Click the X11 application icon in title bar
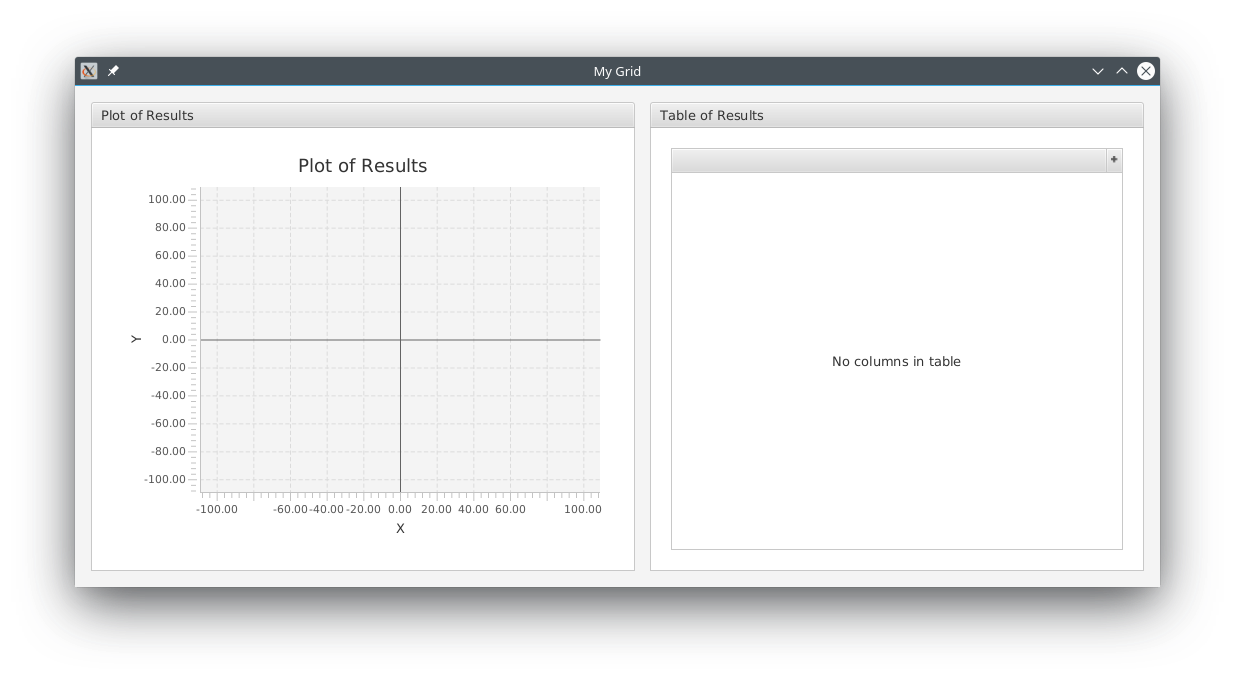This screenshot has height=680, width=1235. (x=89, y=71)
